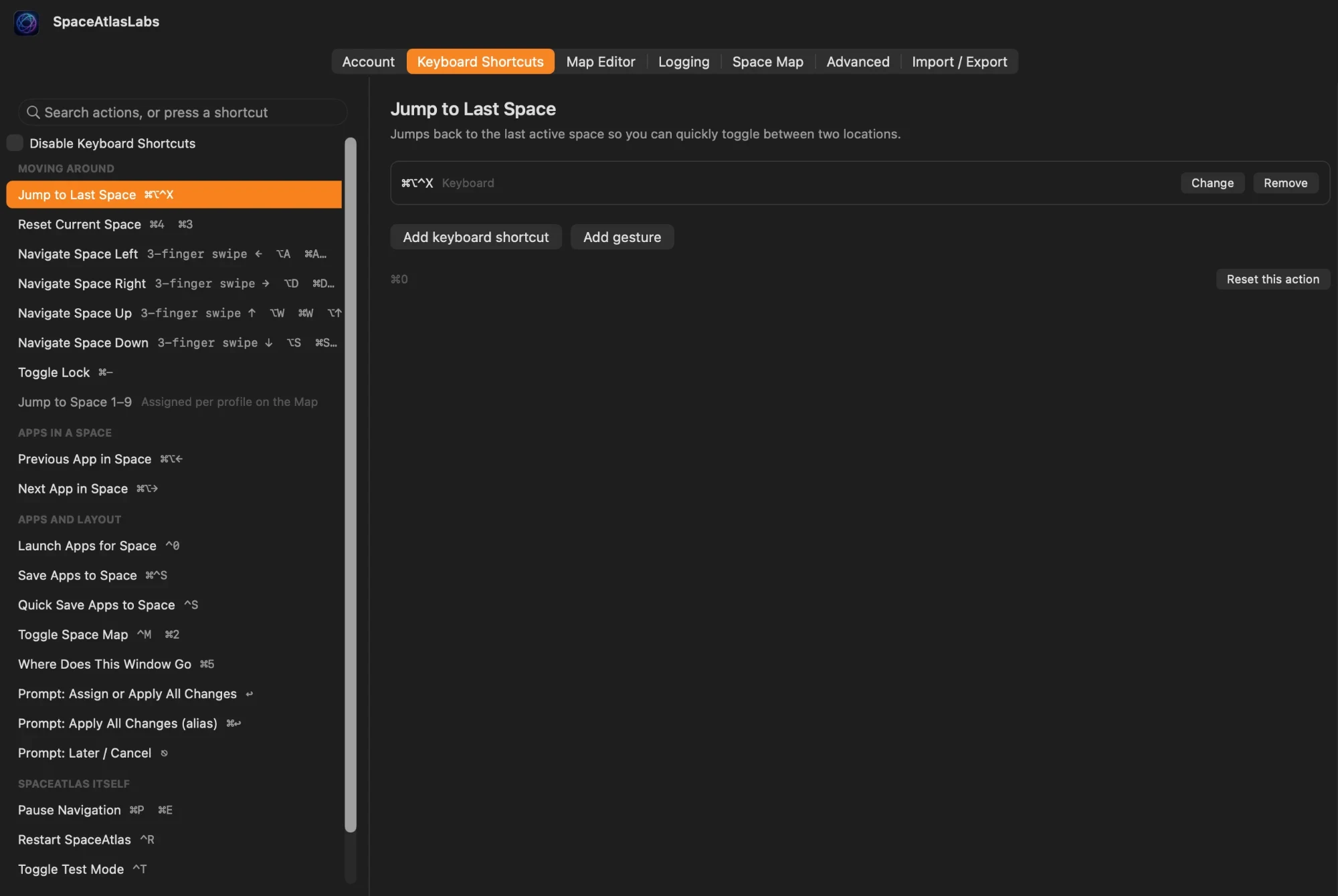Open the Logging tab
Screen dimensions: 1338x896
(684, 62)
